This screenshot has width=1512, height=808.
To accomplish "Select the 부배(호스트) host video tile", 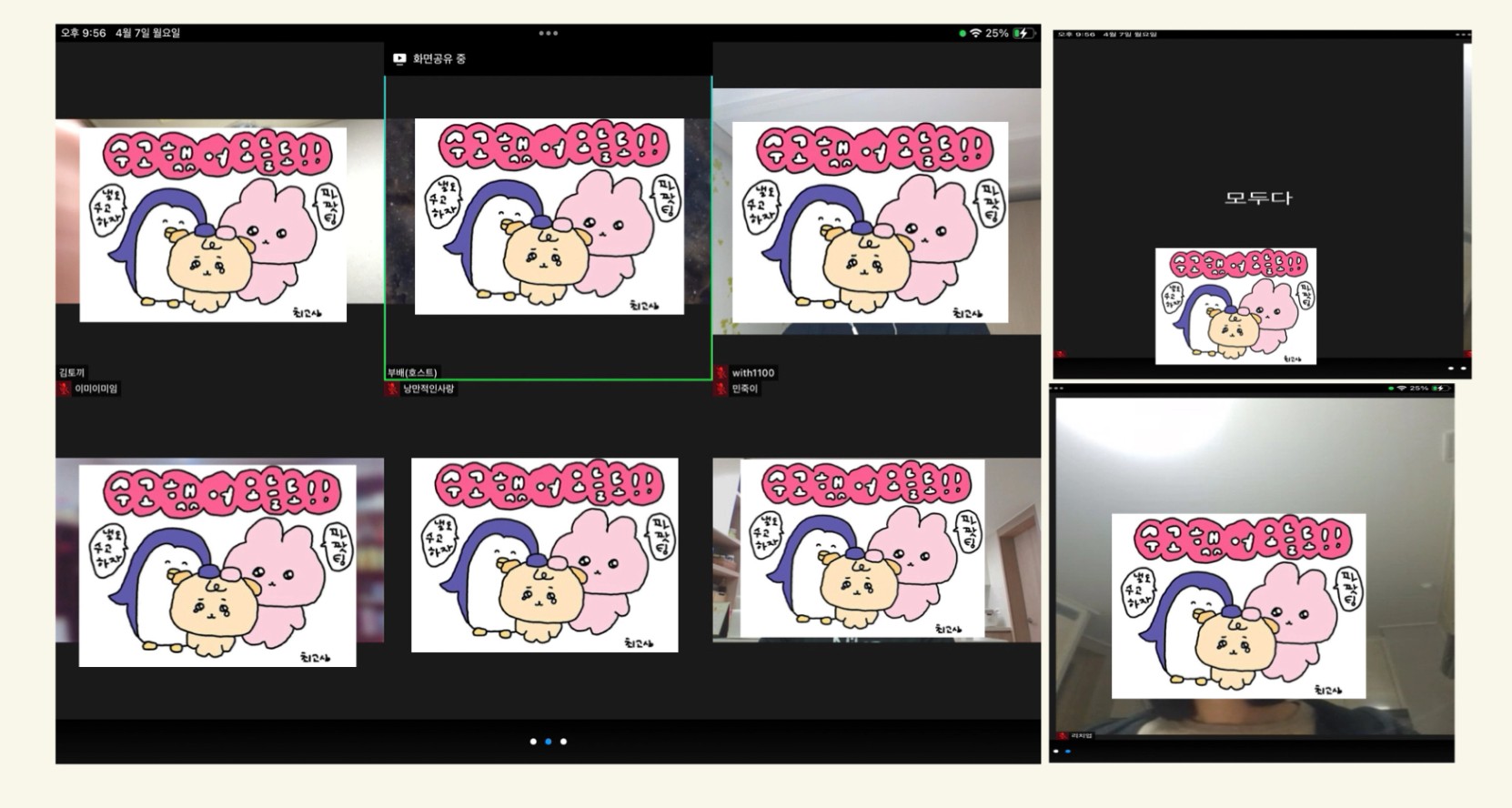I will 548,227.
